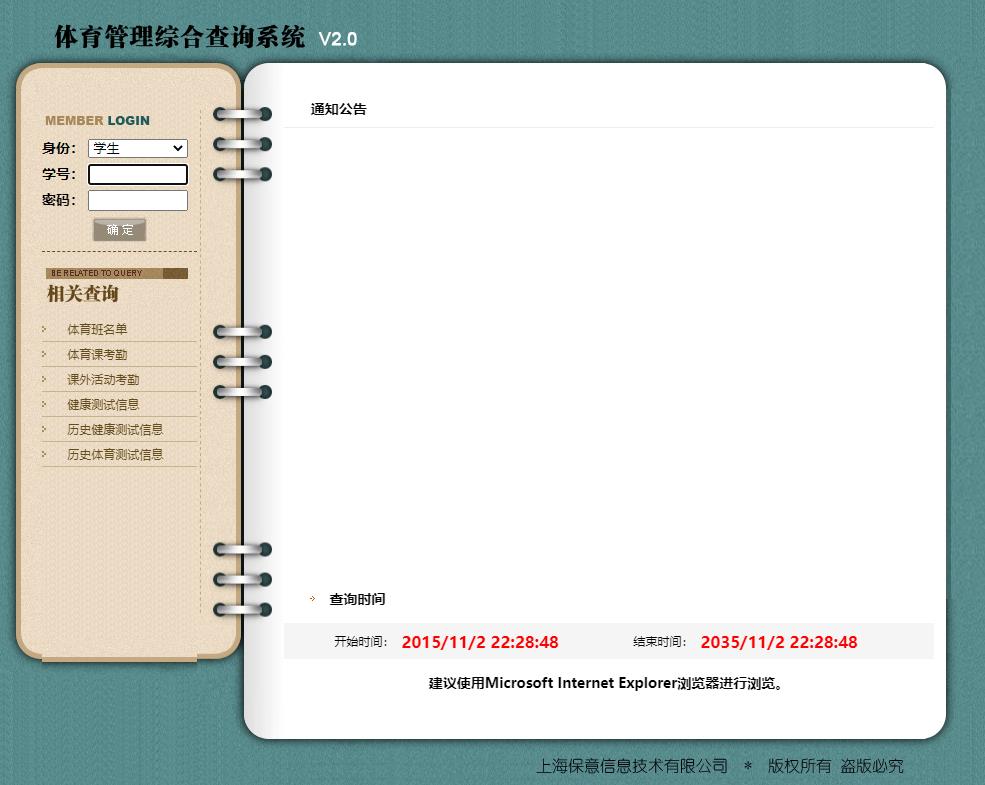
Task: Click the bullet icon beside 查询时间
Action: point(312,598)
